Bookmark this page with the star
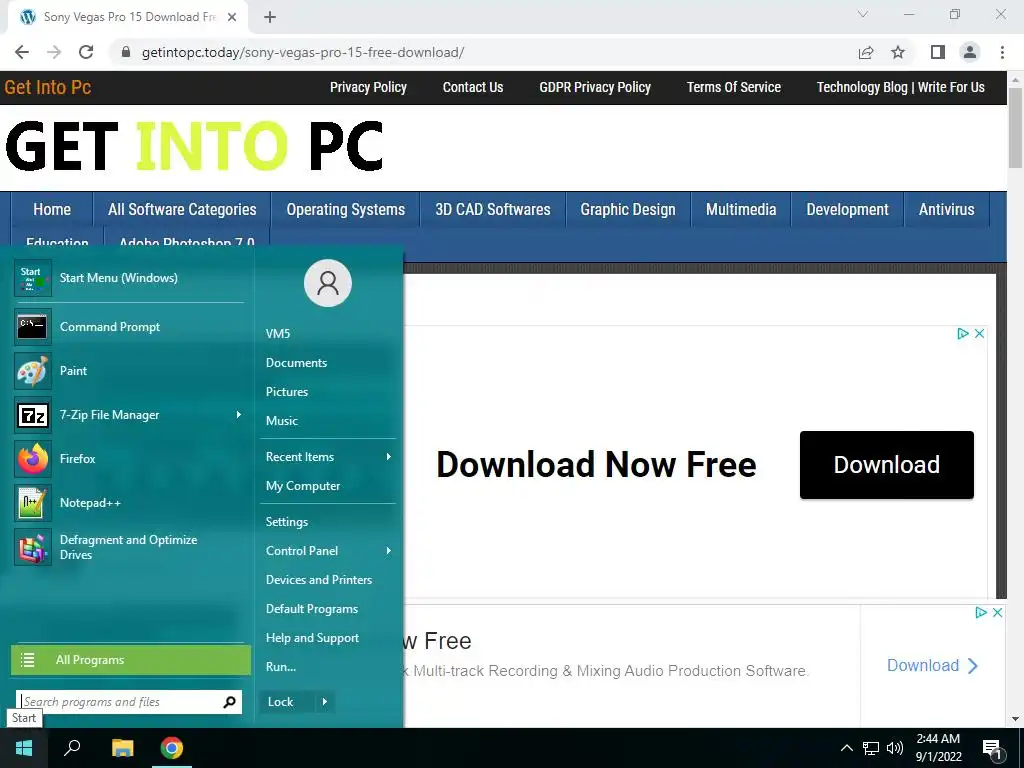This screenshot has height=768, width=1024. pos(898,52)
